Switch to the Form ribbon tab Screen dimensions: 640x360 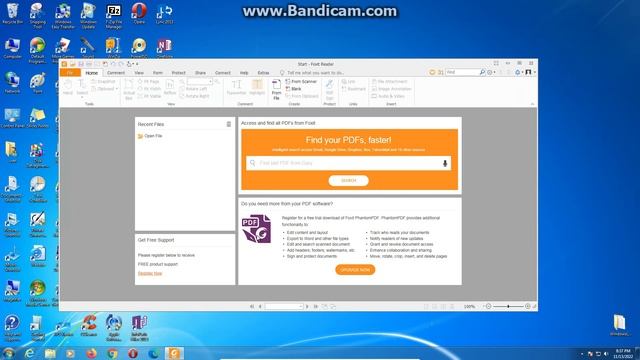point(158,73)
